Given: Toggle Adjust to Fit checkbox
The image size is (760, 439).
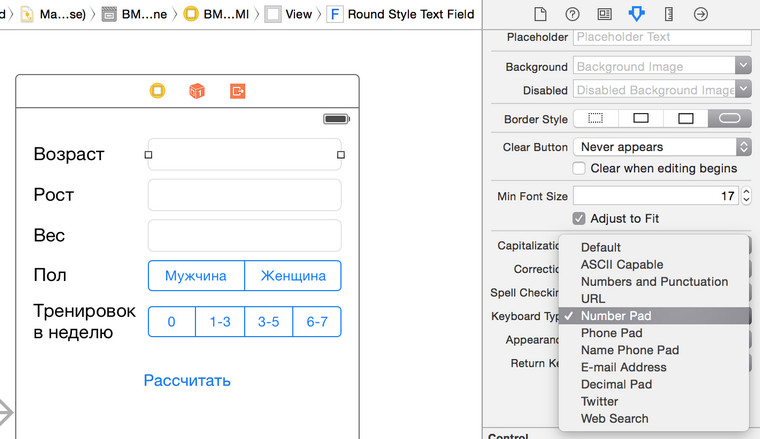Looking at the screenshot, I should (x=579, y=218).
